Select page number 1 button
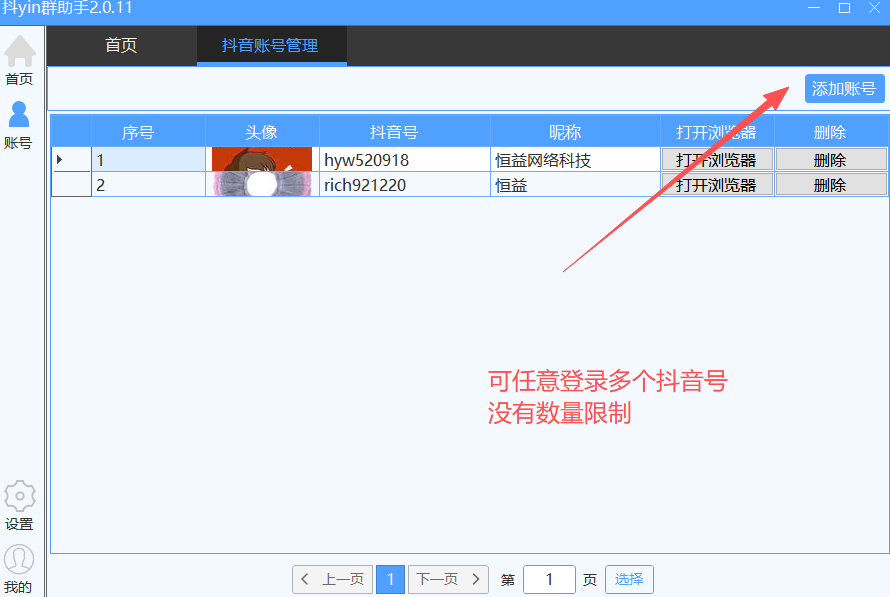 click(391, 579)
